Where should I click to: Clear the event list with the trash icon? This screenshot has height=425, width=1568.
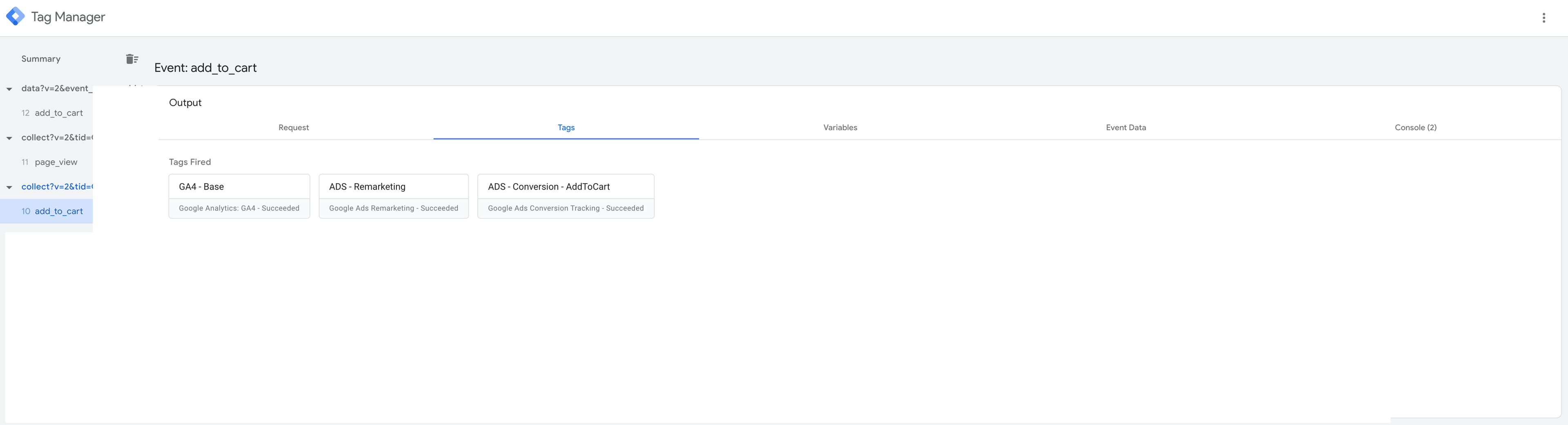(132, 59)
